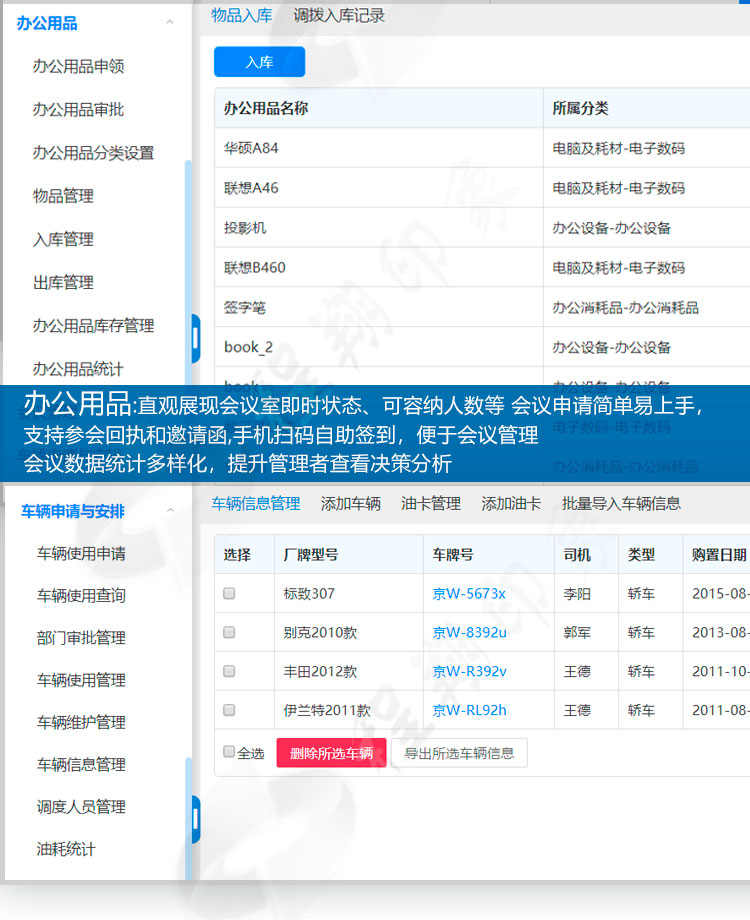Tick the checkbox for 别克2010款 row
750x920 pixels.
point(229,632)
